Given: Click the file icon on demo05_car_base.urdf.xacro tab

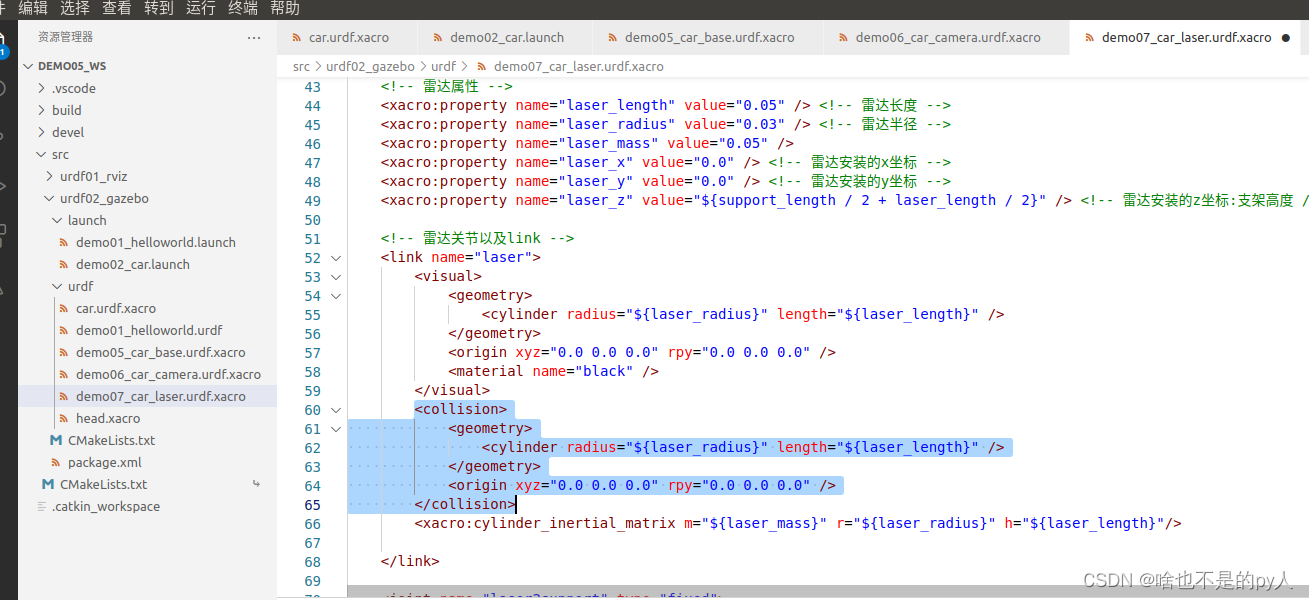Looking at the screenshot, I should (612, 37).
